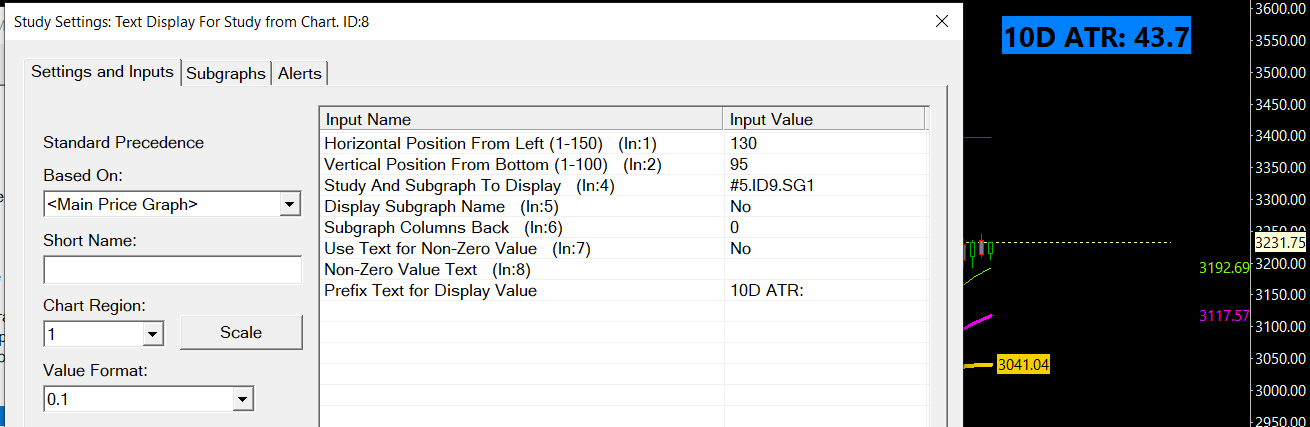Click the Input Value column header

(826, 120)
